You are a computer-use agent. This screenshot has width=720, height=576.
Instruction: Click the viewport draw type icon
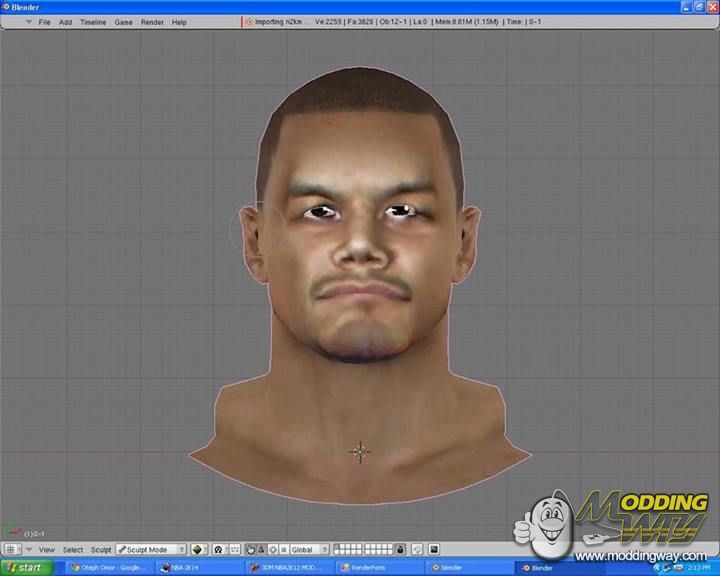(x=198, y=550)
